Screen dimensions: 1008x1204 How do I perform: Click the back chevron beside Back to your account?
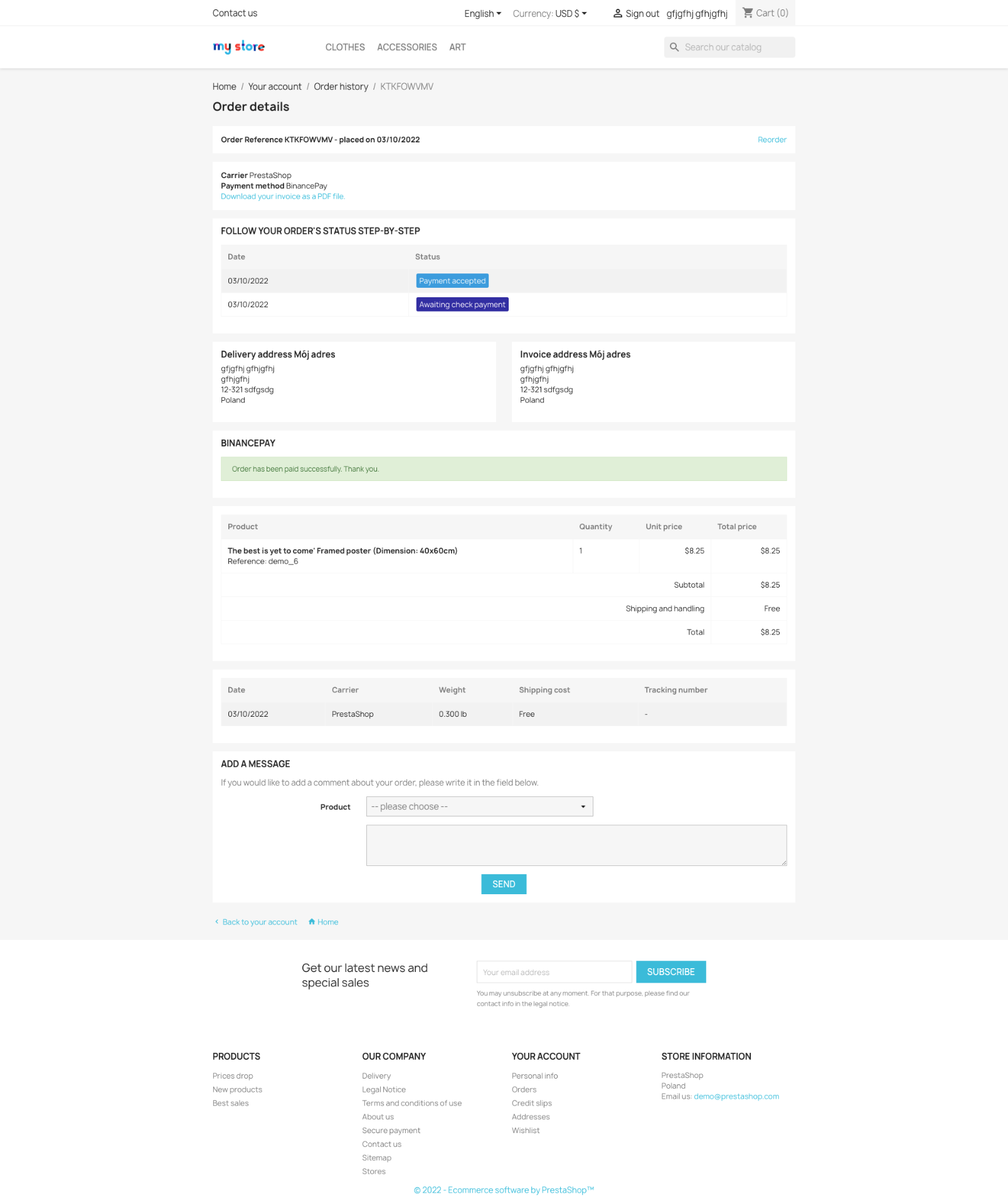coord(216,922)
